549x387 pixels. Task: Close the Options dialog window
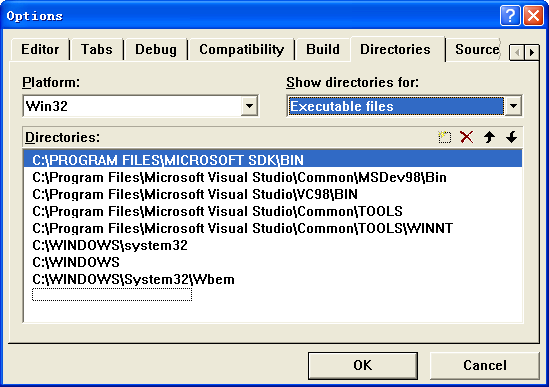pos(533,16)
